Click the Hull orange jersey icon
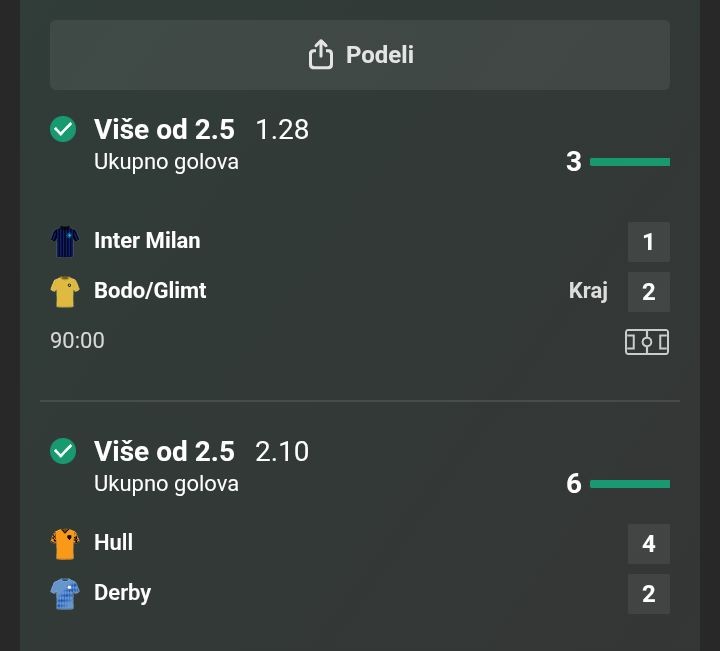720x651 pixels. pos(65,543)
